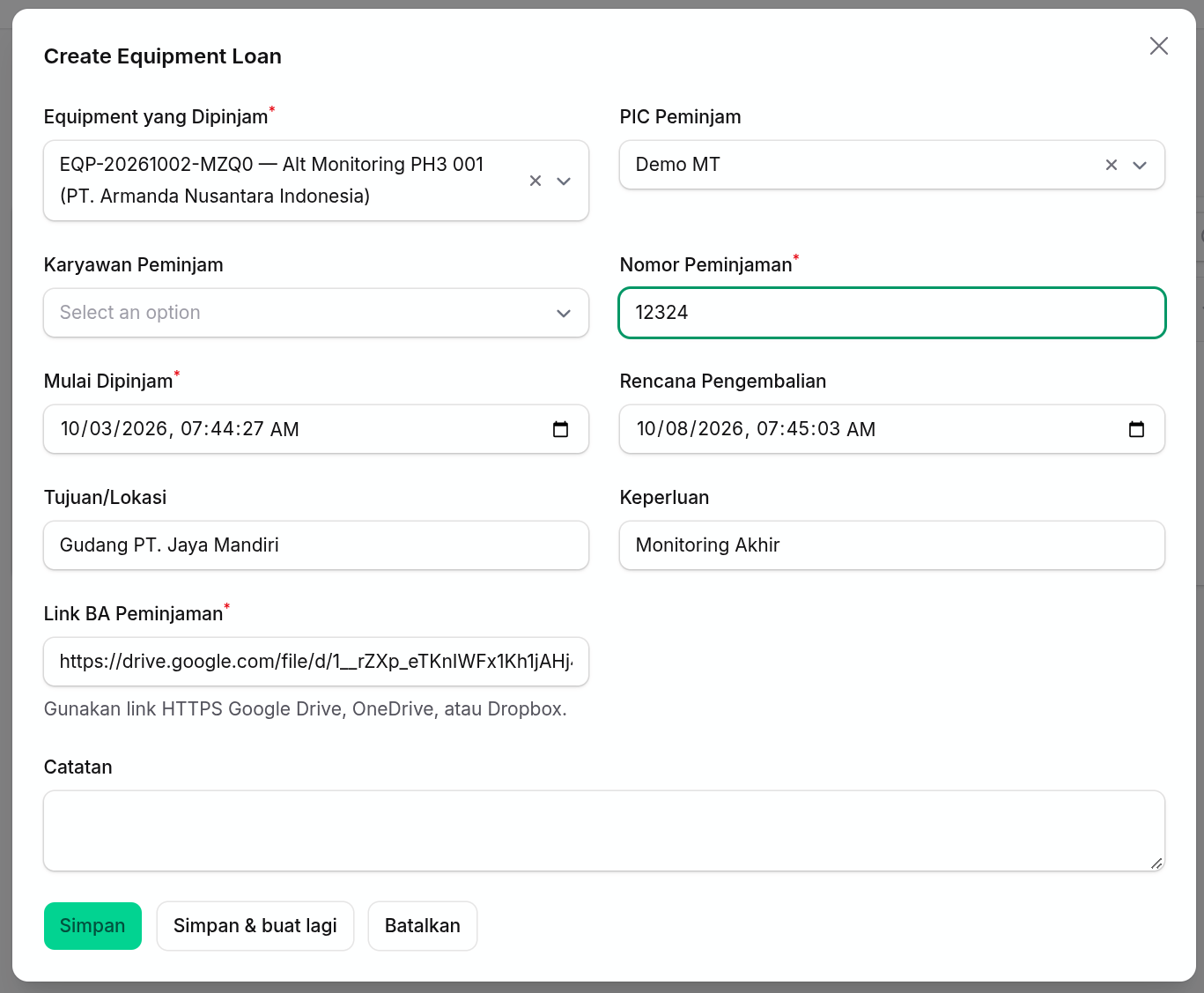Viewport: 1204px width, 993px height.
Task: Click the Tujuan/Lokasi text field
Action: 316,545
